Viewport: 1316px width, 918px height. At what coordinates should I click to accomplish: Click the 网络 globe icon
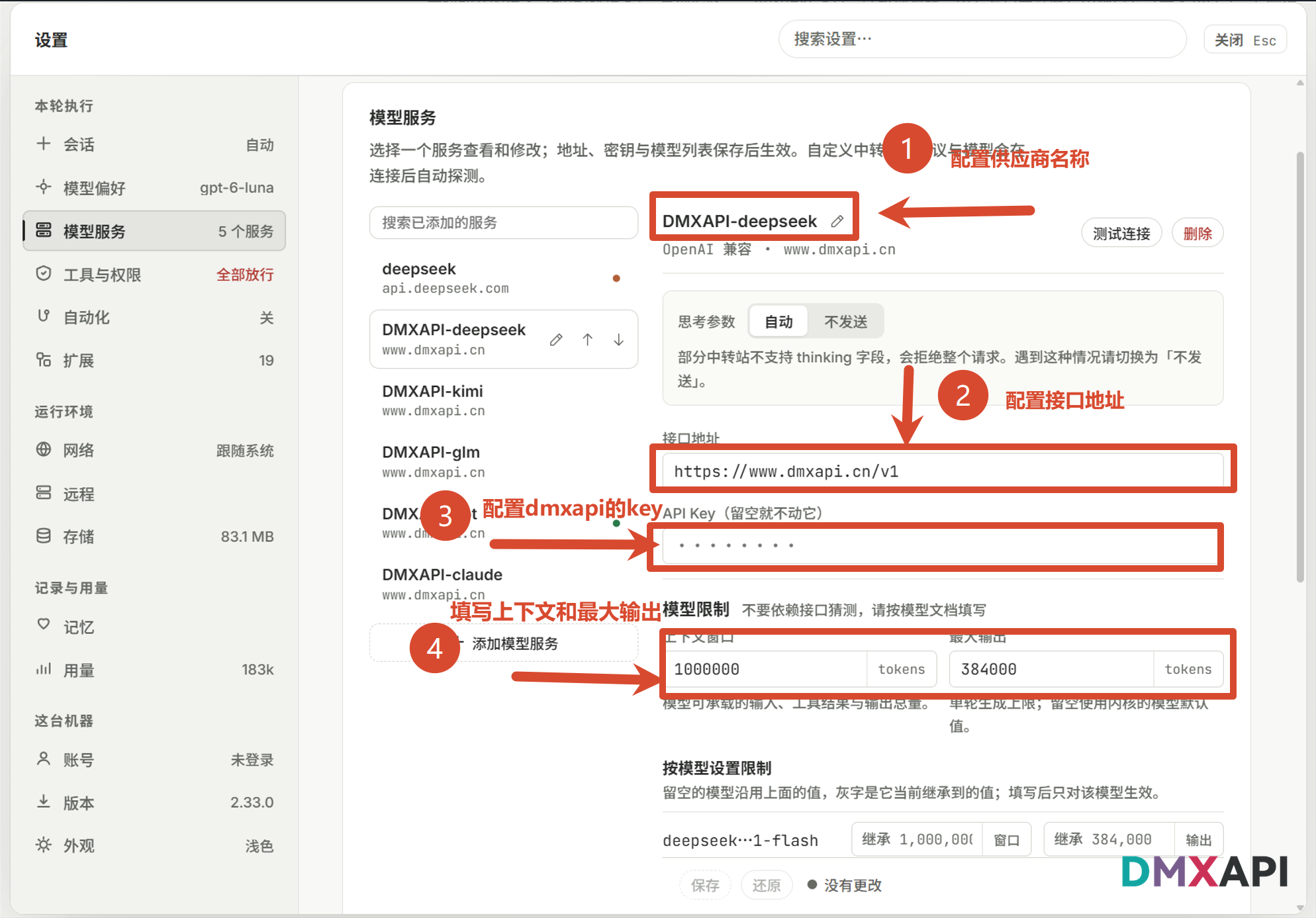point(44,450)
